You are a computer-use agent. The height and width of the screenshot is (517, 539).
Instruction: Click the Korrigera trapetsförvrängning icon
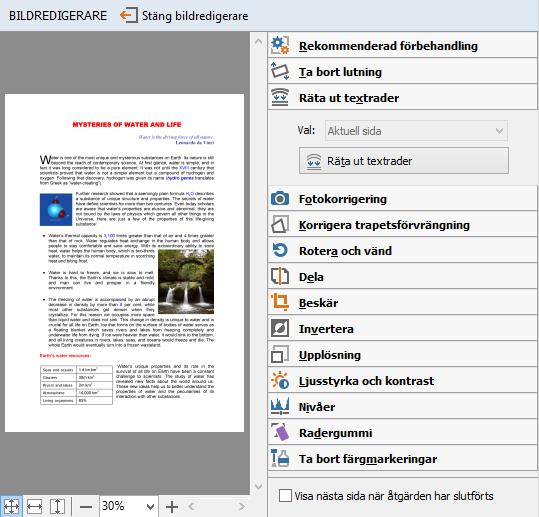280,224
